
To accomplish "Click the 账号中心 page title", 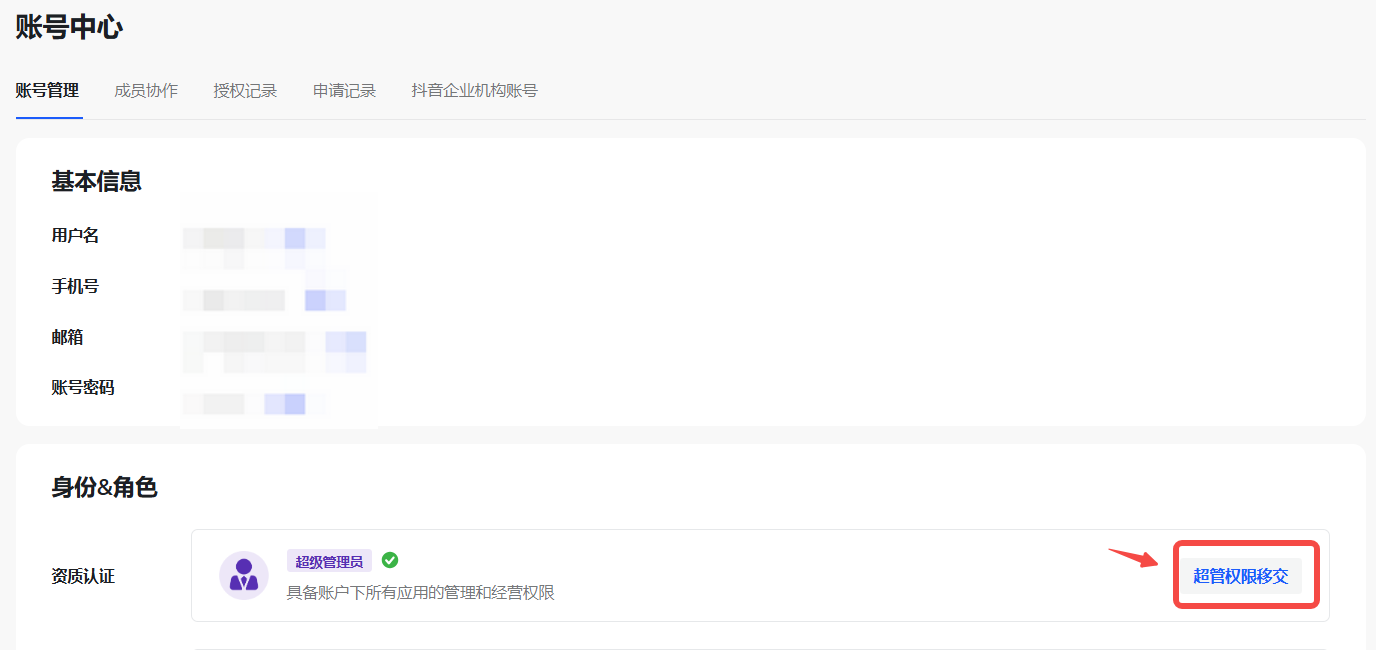I will [x=69, y=27].
